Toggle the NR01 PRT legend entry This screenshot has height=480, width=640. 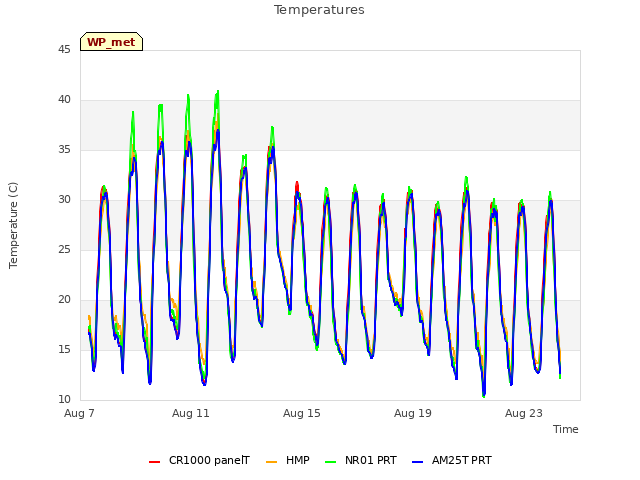click(x=361, y=460)
